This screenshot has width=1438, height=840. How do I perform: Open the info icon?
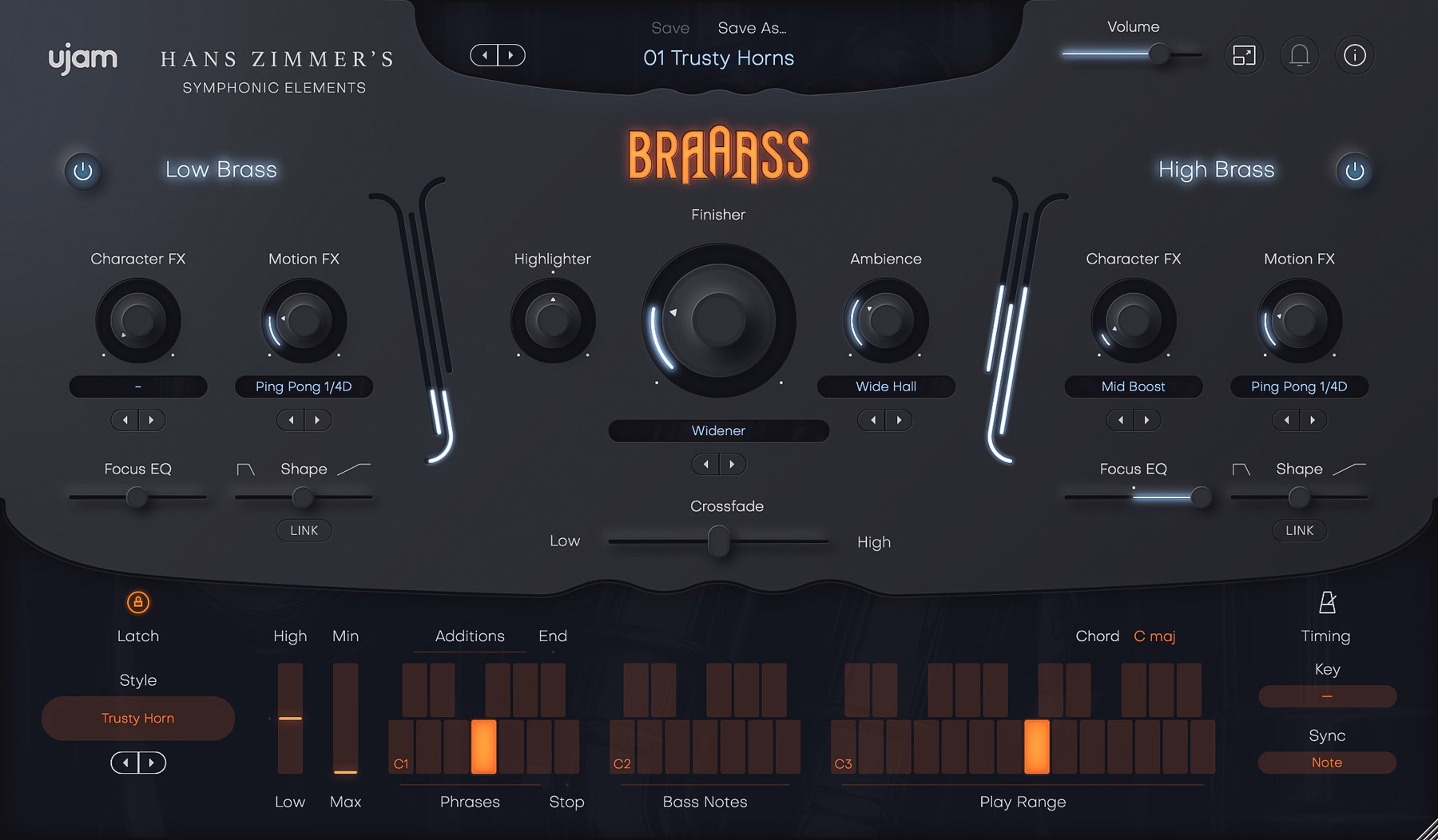[x=1355, y=55]
